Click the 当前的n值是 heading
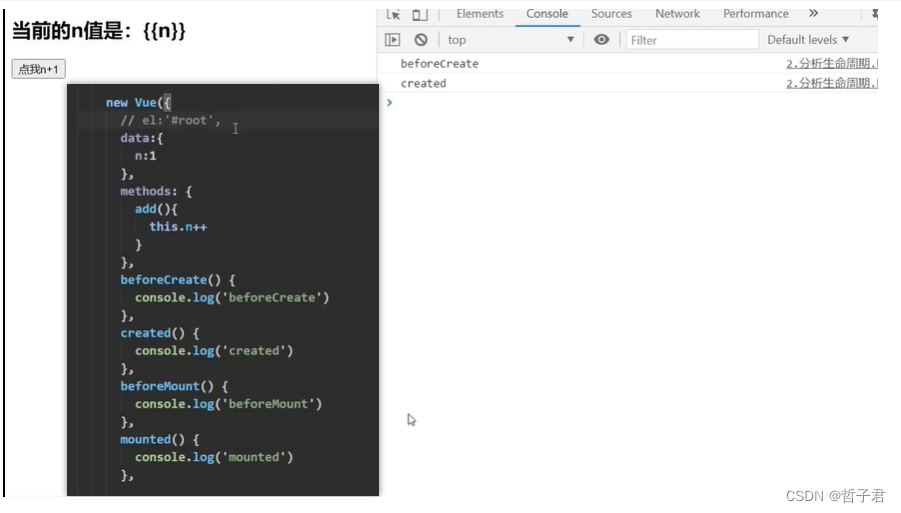This screenshot has width=901, height=513. tap(98, 30)
